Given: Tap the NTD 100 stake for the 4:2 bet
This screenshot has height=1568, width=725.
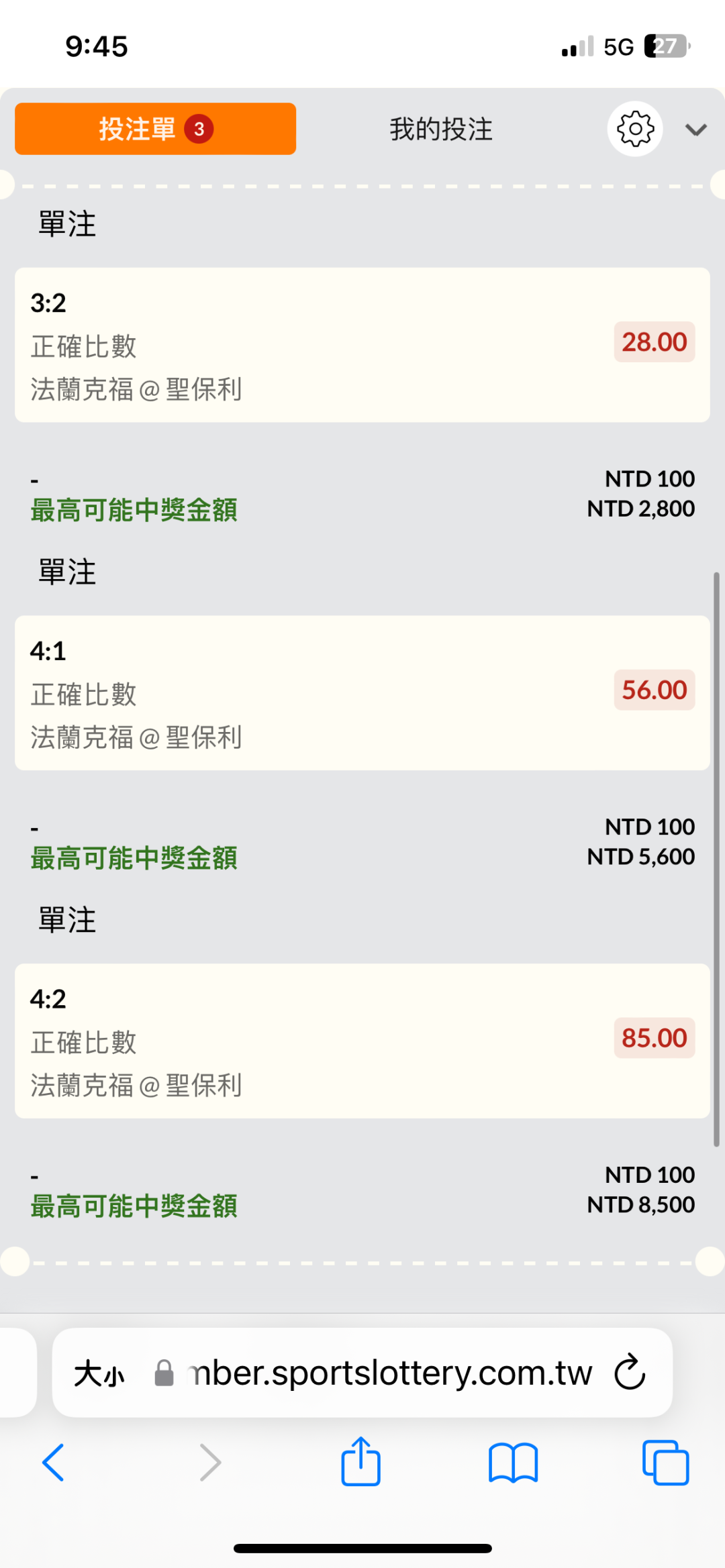Looking at the screenshot, I should click(649, 1175).
